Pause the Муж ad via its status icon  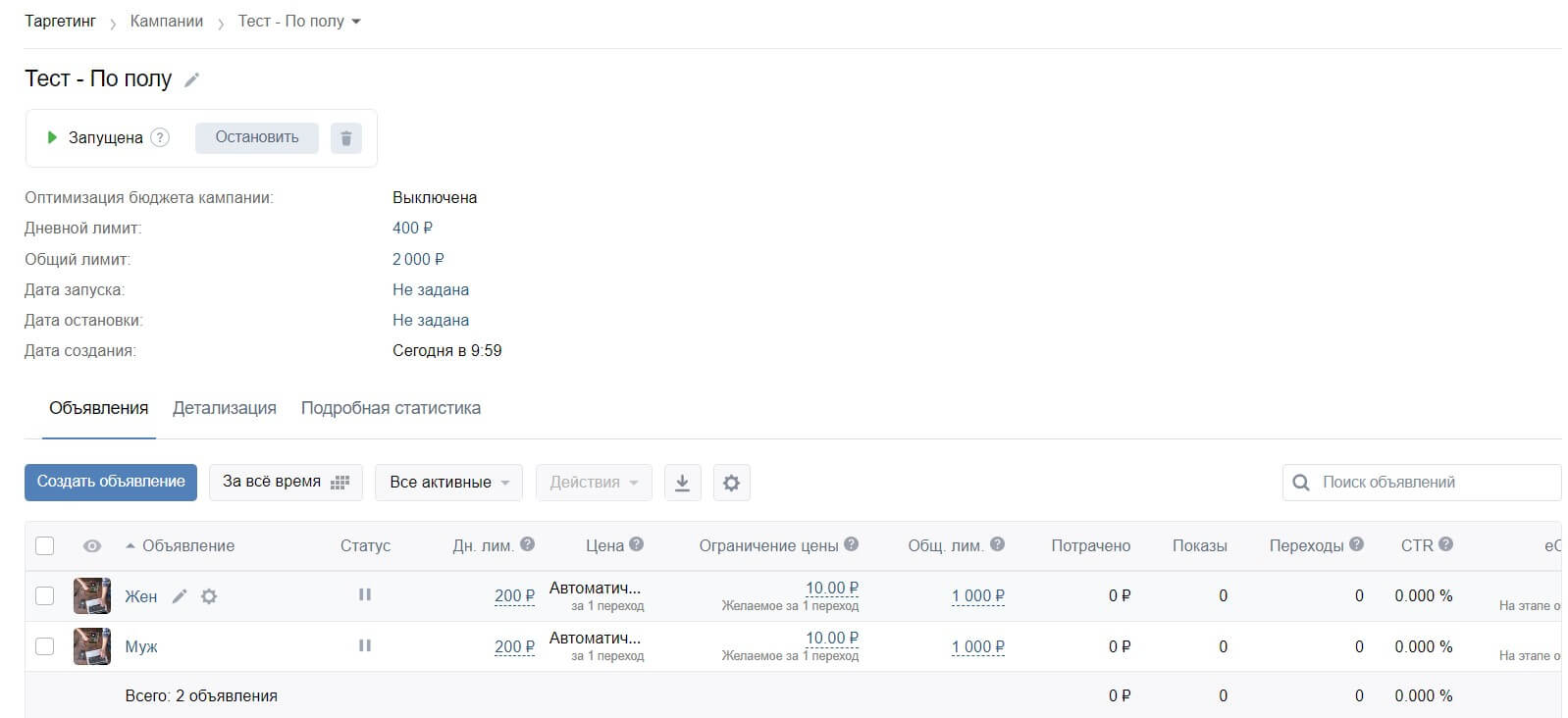click(x=365, y=645)
